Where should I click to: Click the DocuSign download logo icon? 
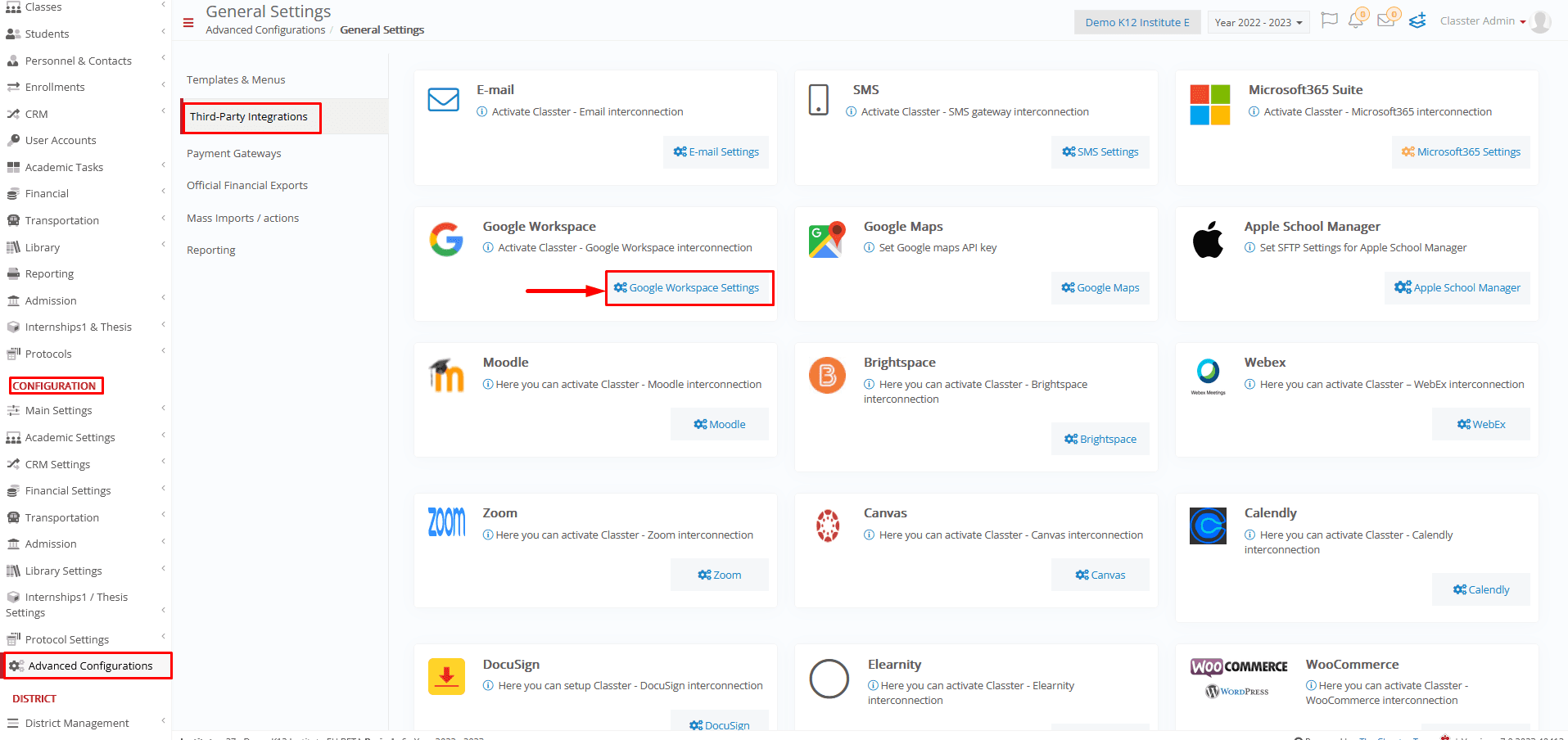[446, 677]
